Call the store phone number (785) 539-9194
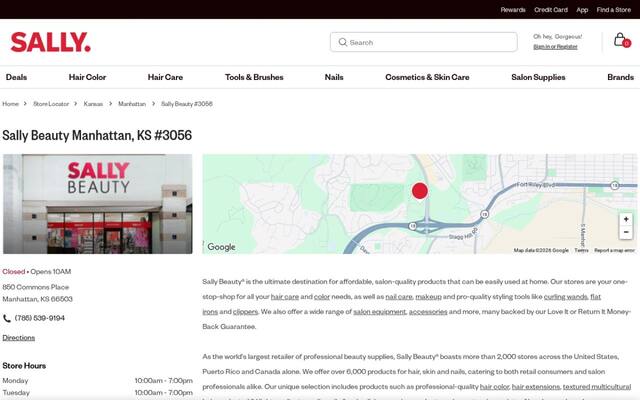Viewport: 640px width, 400px height. coord(40,318)
